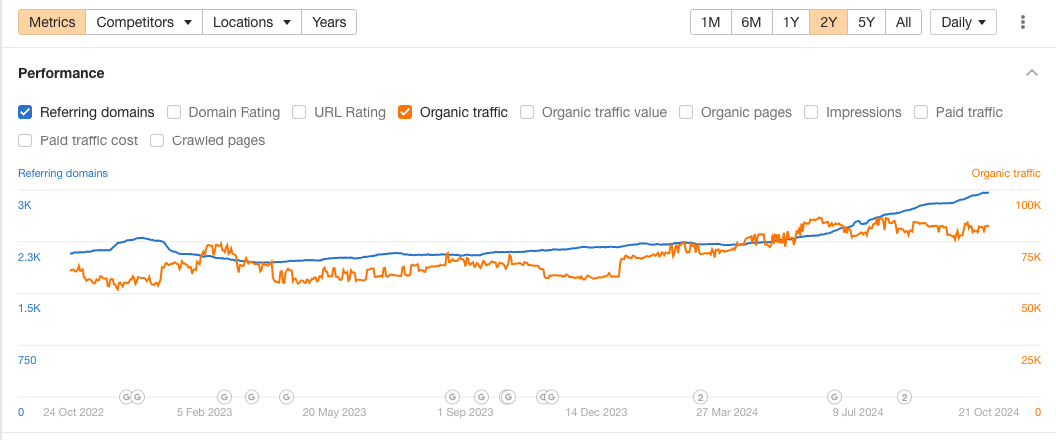Select the Years tab

click(329, 22)
